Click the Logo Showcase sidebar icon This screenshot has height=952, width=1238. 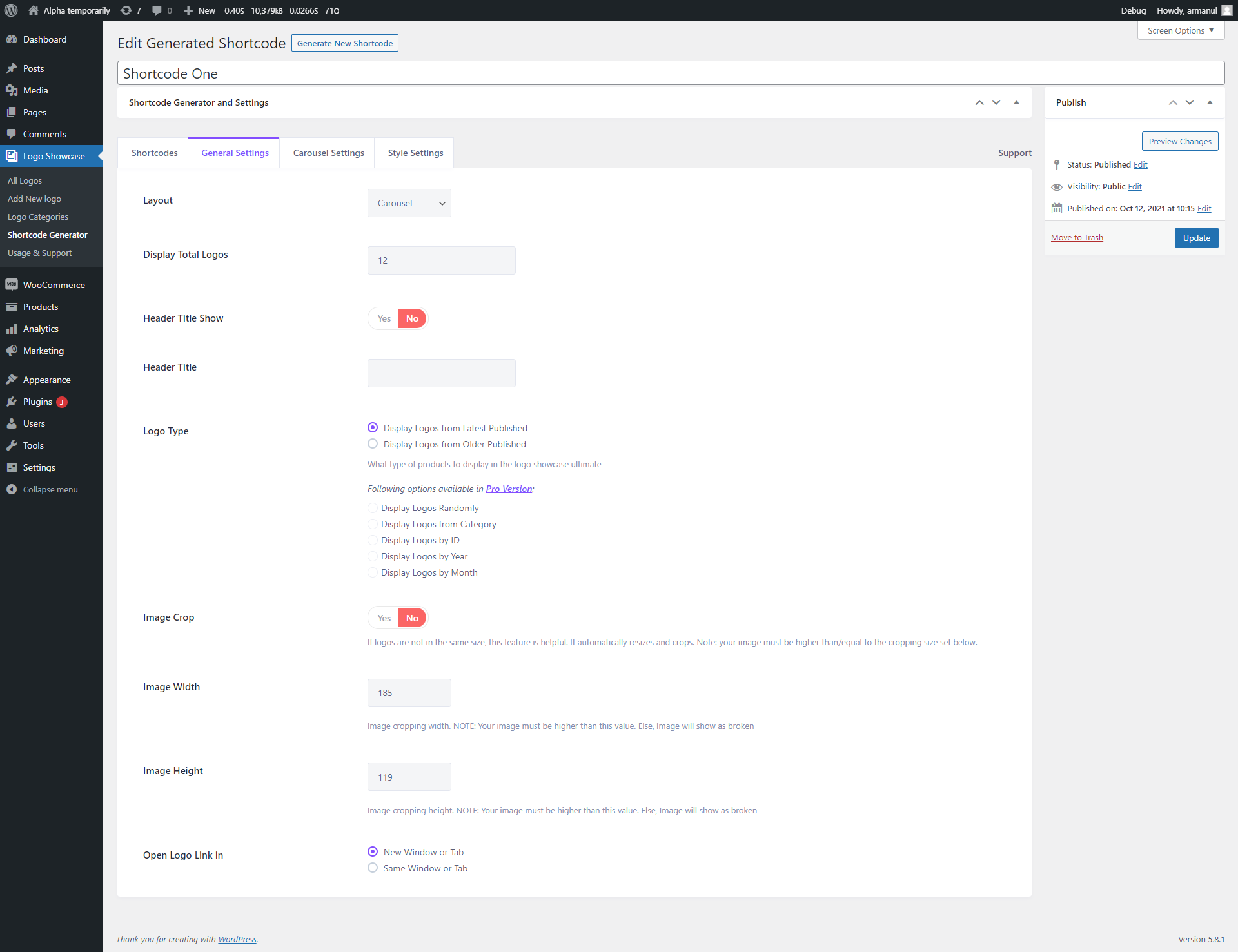[x=12, y=156]
